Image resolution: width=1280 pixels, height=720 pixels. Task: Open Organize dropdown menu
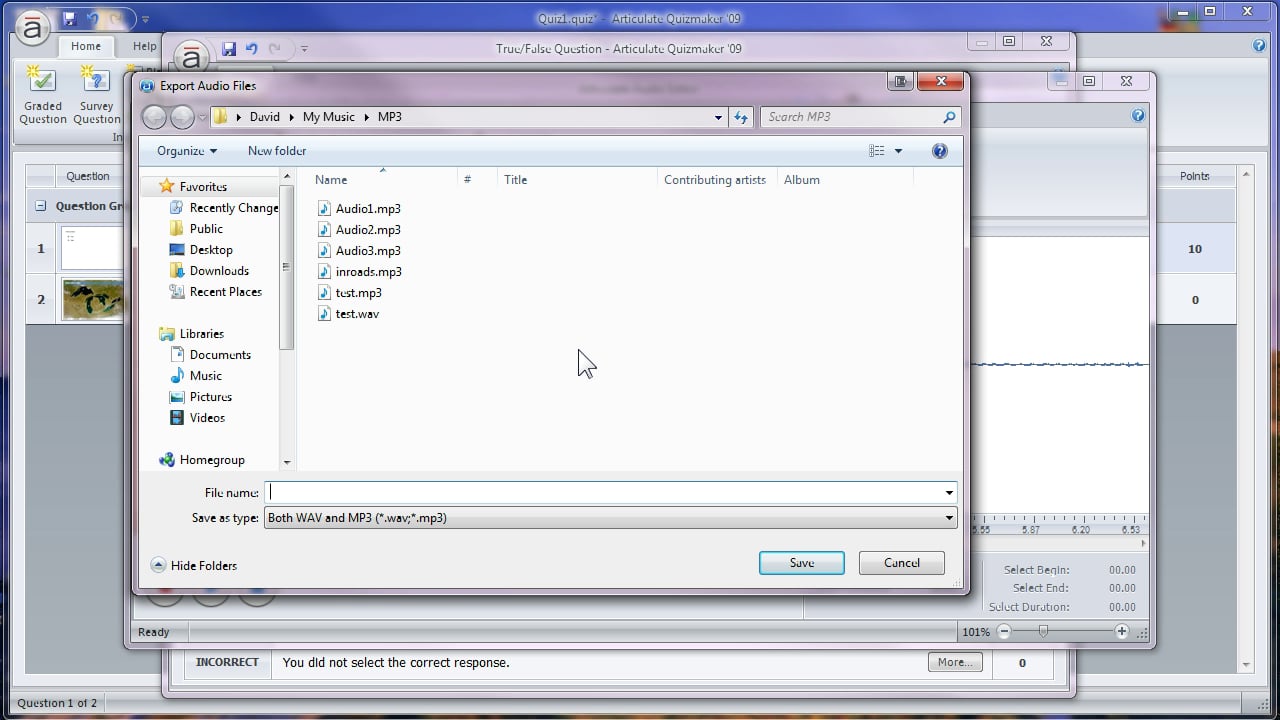click(x=187, y=151)
